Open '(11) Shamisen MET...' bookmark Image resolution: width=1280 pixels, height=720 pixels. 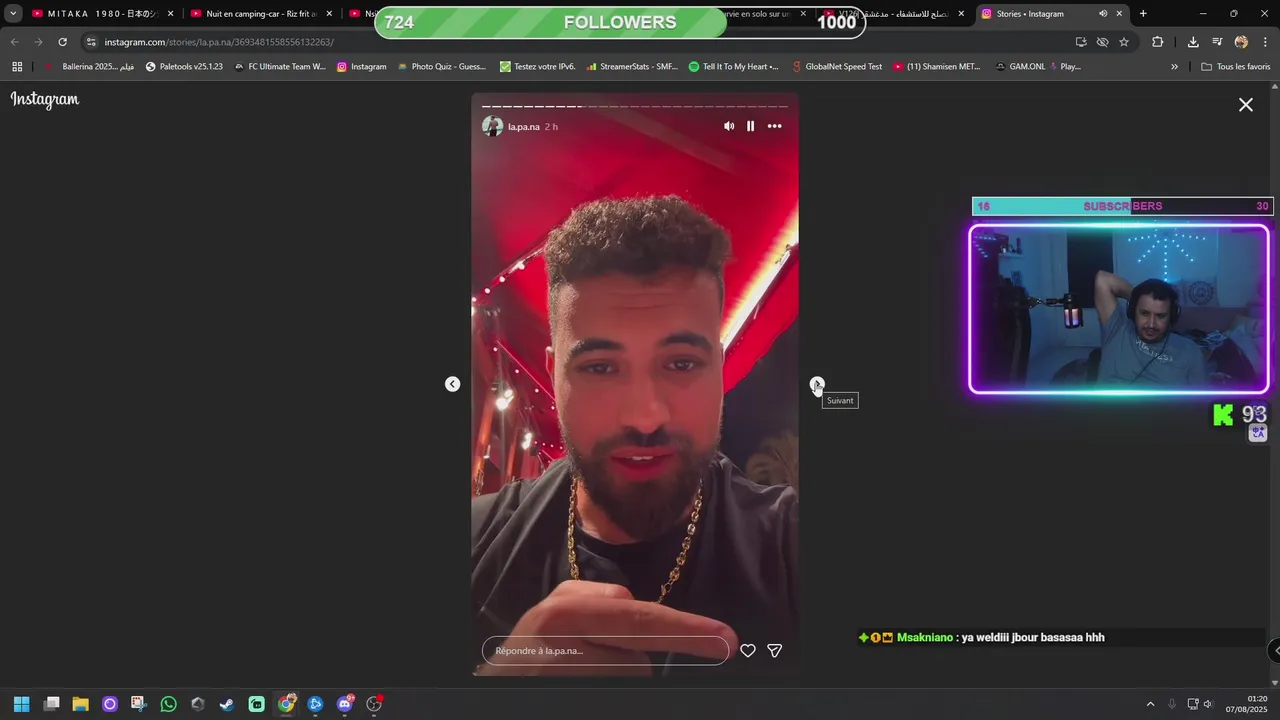click(937, 67)
